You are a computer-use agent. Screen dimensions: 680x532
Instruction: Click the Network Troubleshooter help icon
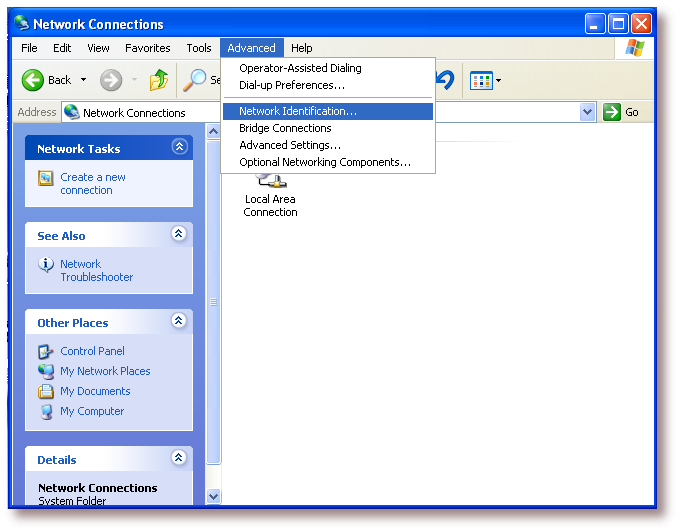(x=45, y=265)
